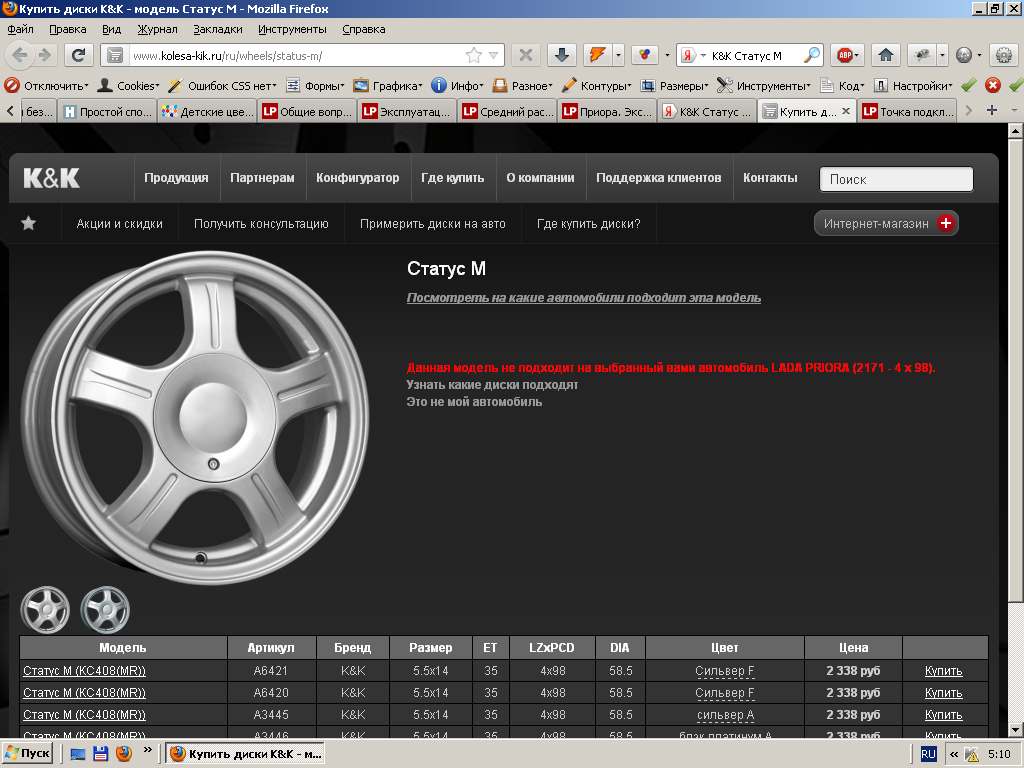The width and height of the screenshot is (1024, 768).
Task: Open the Справка menu
Action: click(x=364, y=29)
